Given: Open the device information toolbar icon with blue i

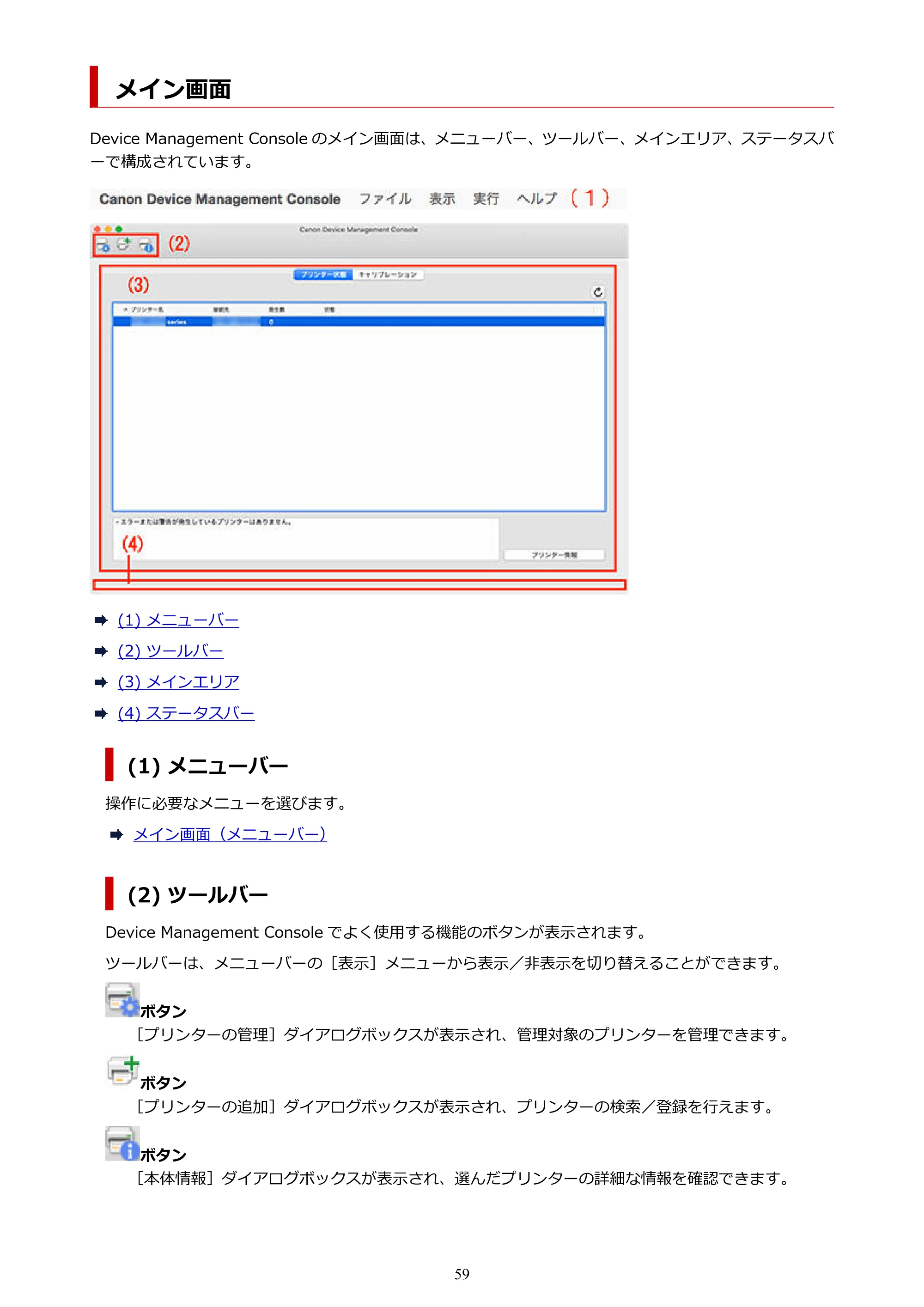Looking at the screenshot, I should pyautogui.click(x=146, y=246).
